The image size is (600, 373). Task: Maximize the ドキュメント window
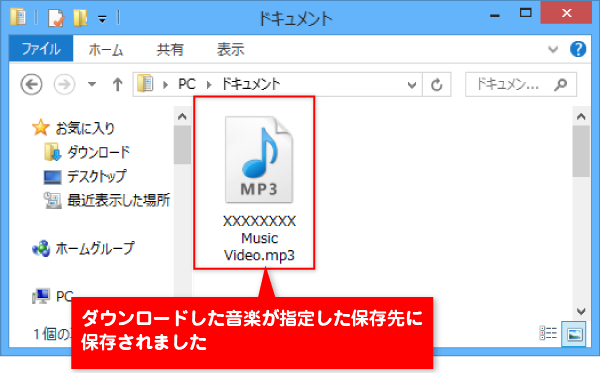pos(525,13)
